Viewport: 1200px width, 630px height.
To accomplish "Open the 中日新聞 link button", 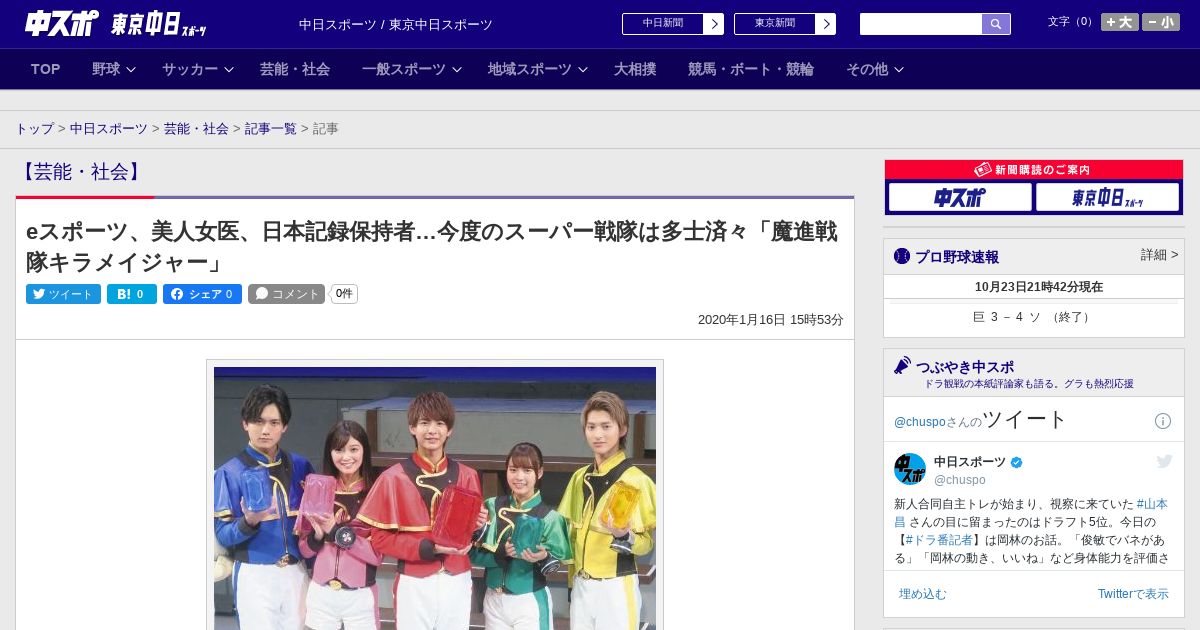I will click(673, 24).
